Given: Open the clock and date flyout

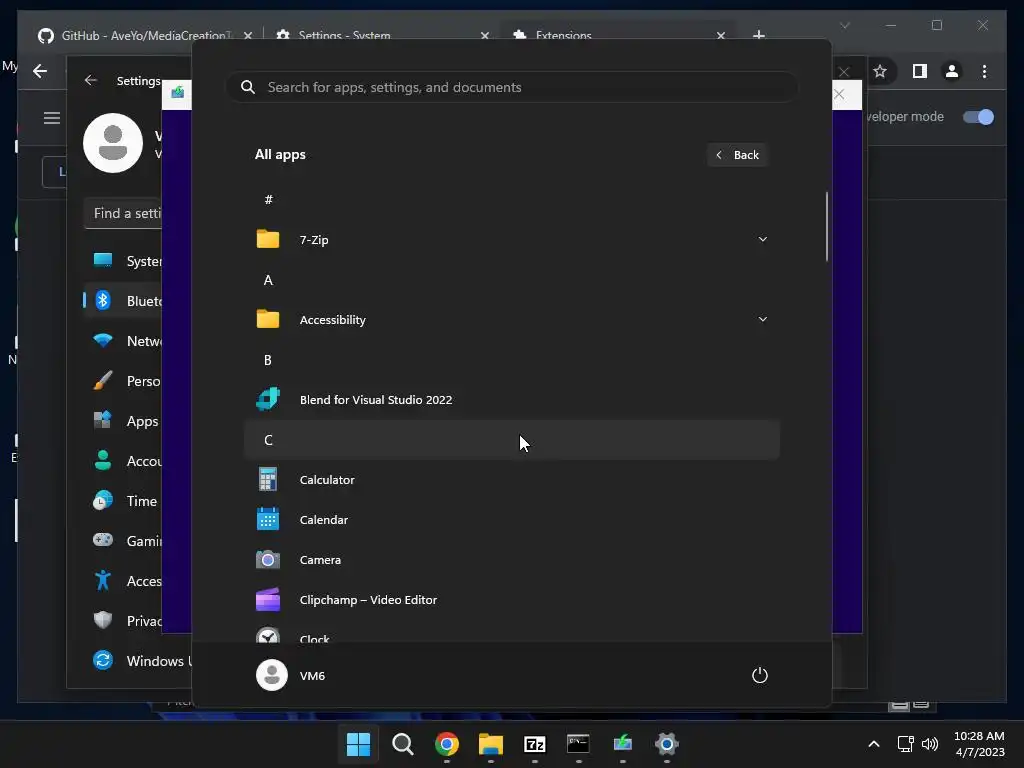Looking at the screenshot, I should click(979, 744).
